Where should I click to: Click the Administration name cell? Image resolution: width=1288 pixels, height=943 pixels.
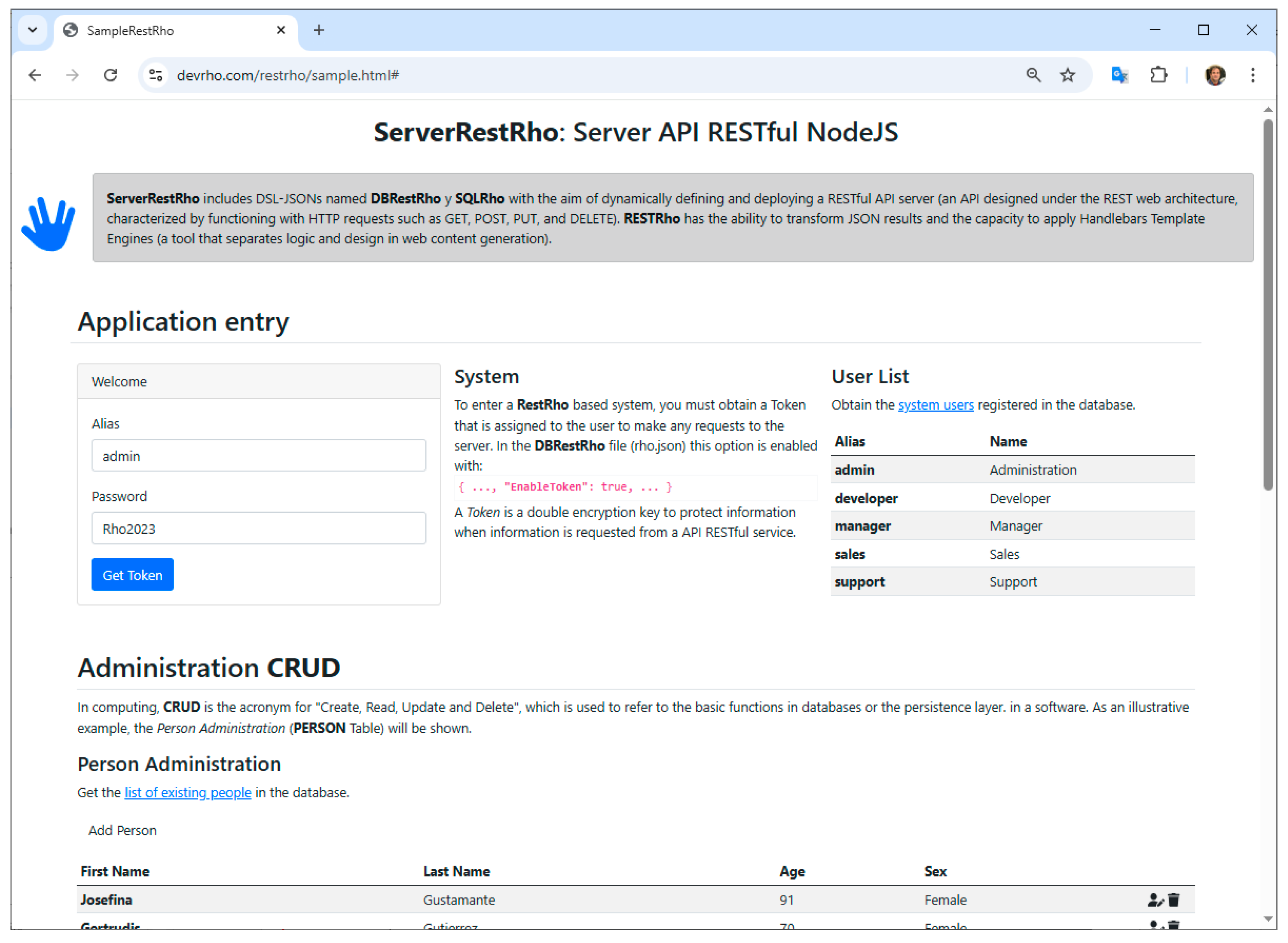coord(1033,469)
